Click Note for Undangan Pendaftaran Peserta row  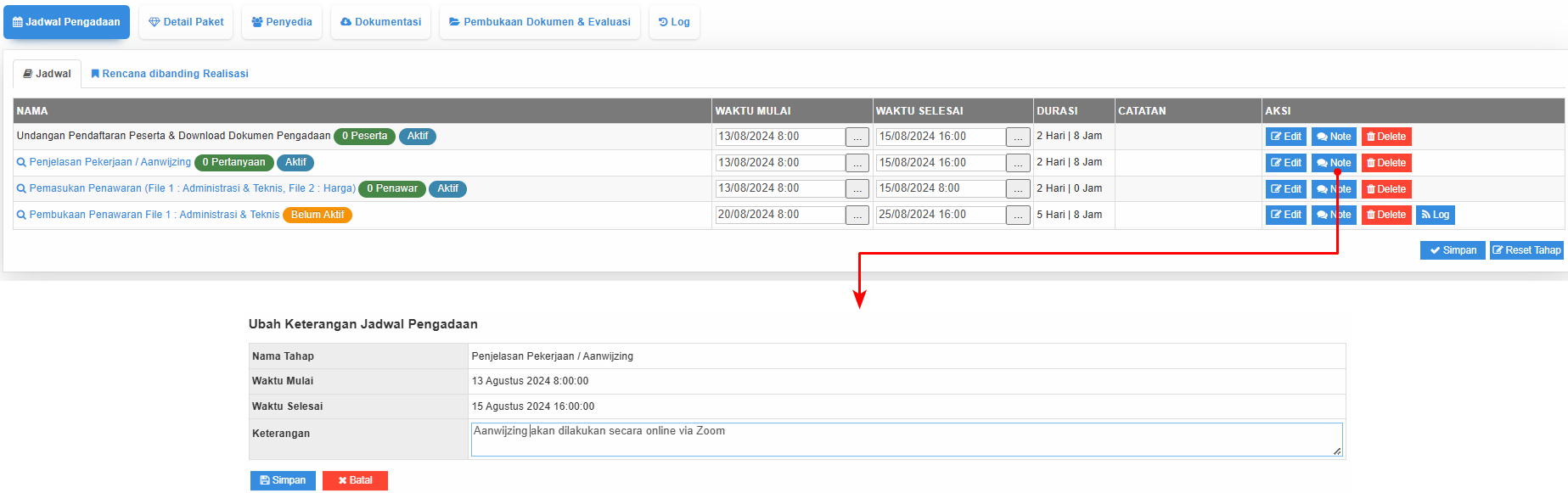1333,137
